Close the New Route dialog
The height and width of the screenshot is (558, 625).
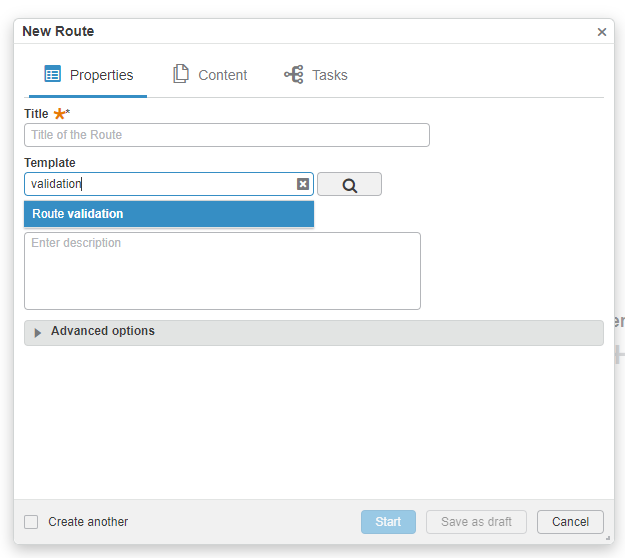click(x=601, y=32)
